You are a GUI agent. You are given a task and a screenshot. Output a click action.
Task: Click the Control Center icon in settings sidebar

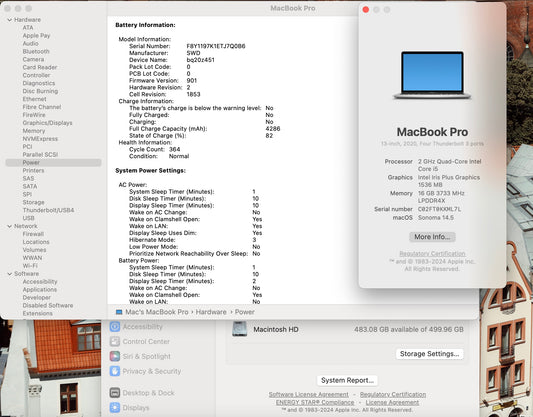(x=115, y=341)
